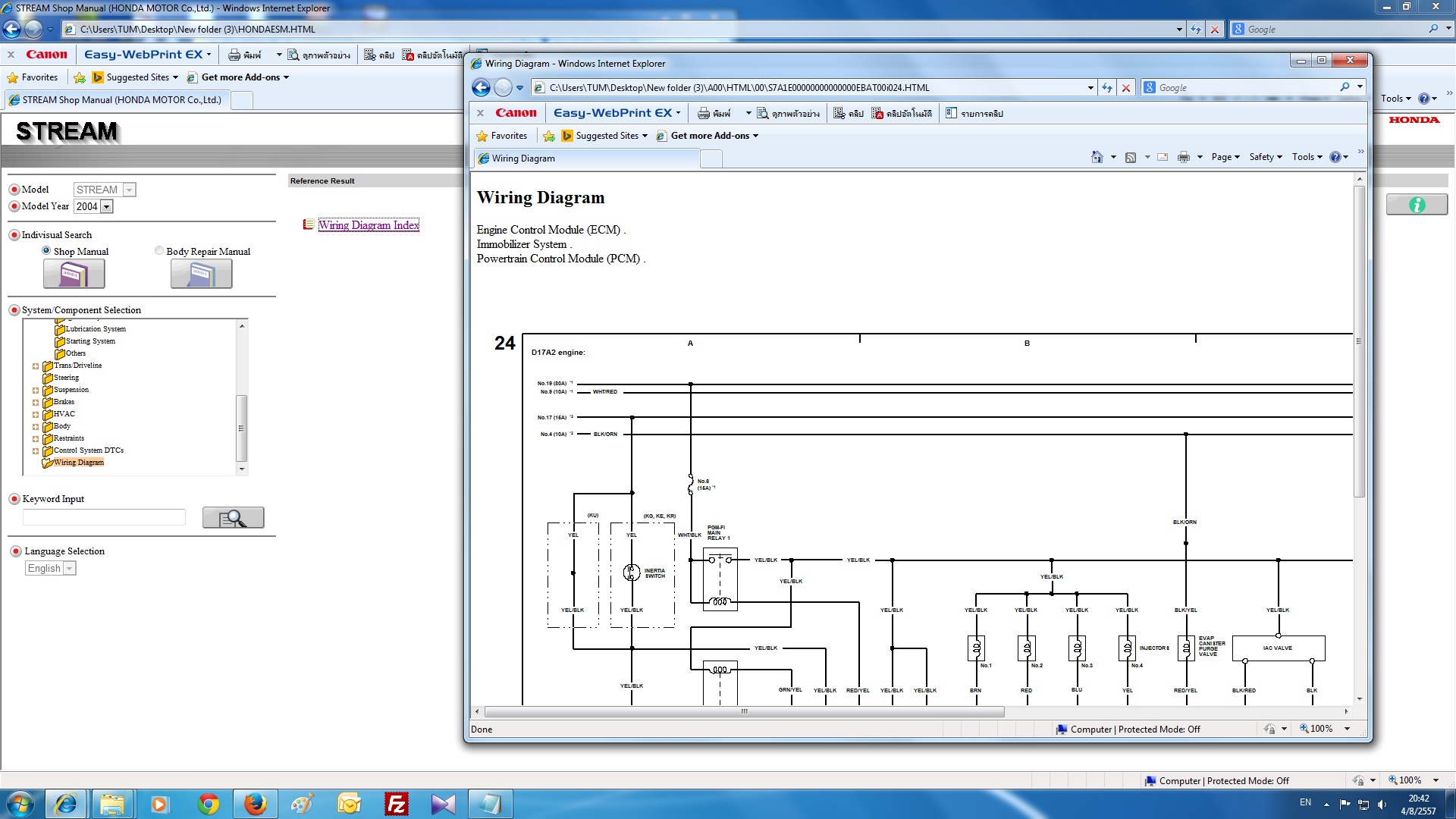1456x819 pixels.
Task: Select the Model radio option
Action: tap(14, 190)
